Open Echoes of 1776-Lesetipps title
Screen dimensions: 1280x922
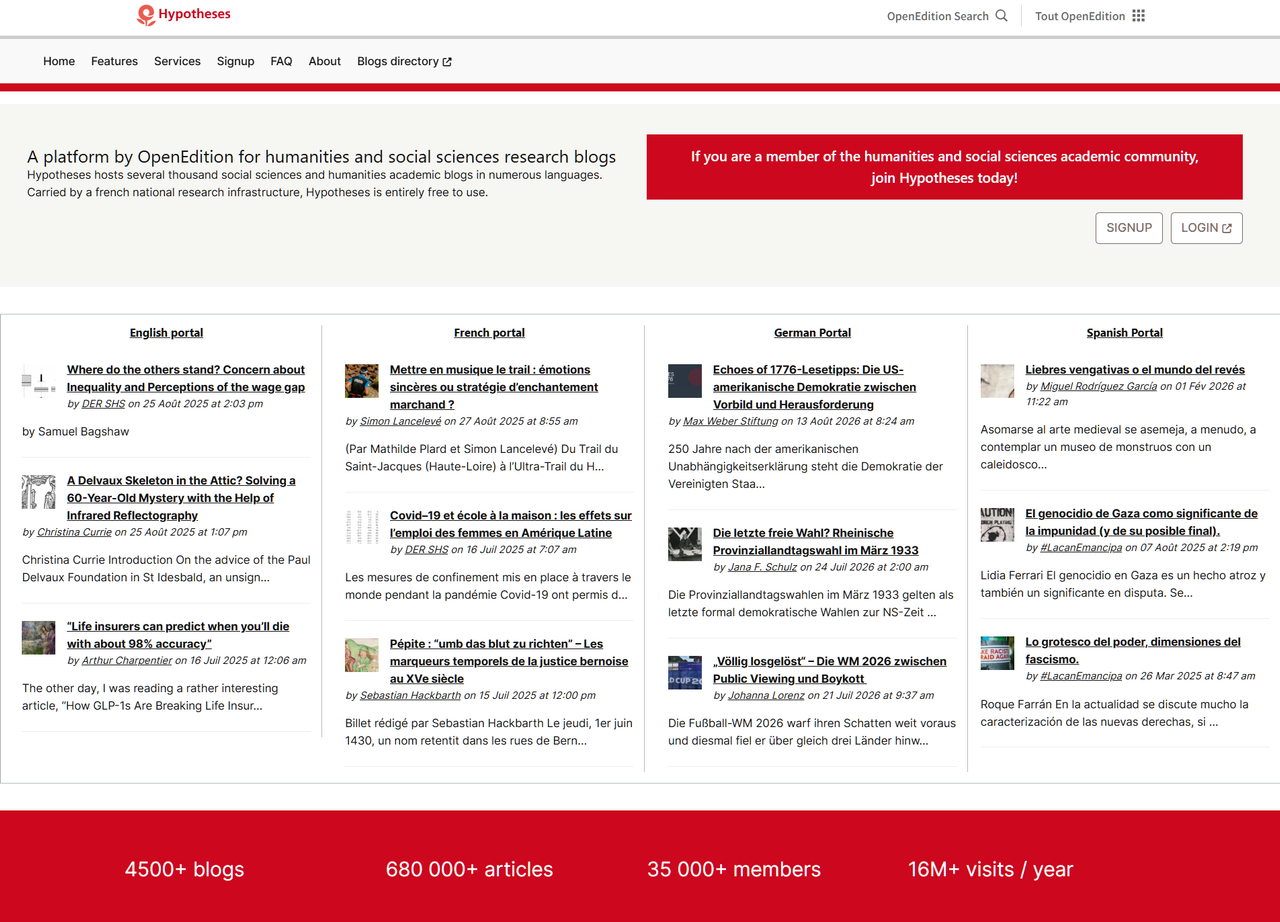coord(814,387)
